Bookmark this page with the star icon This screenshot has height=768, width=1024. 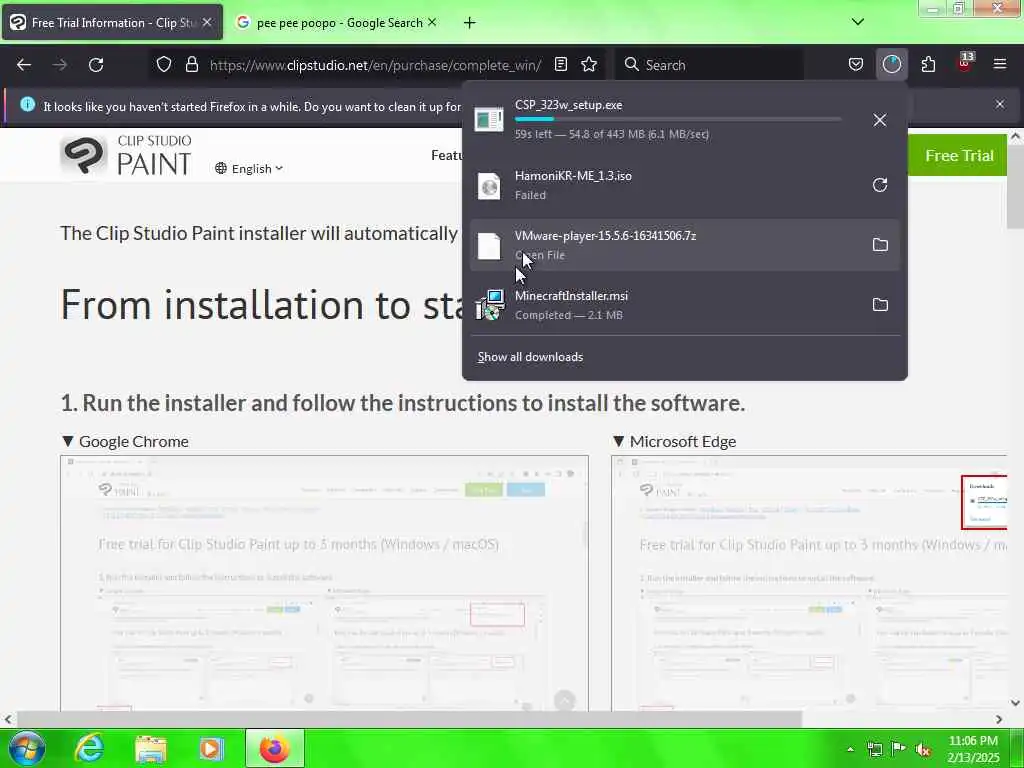[x=589, y=65]
